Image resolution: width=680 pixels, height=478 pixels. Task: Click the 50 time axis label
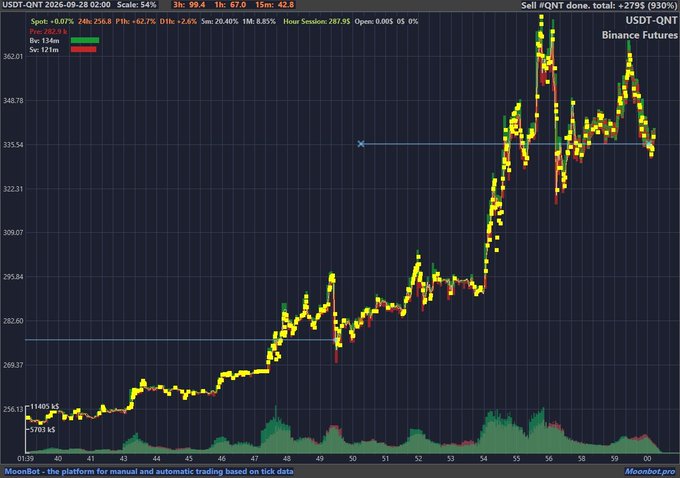point(353,459)
